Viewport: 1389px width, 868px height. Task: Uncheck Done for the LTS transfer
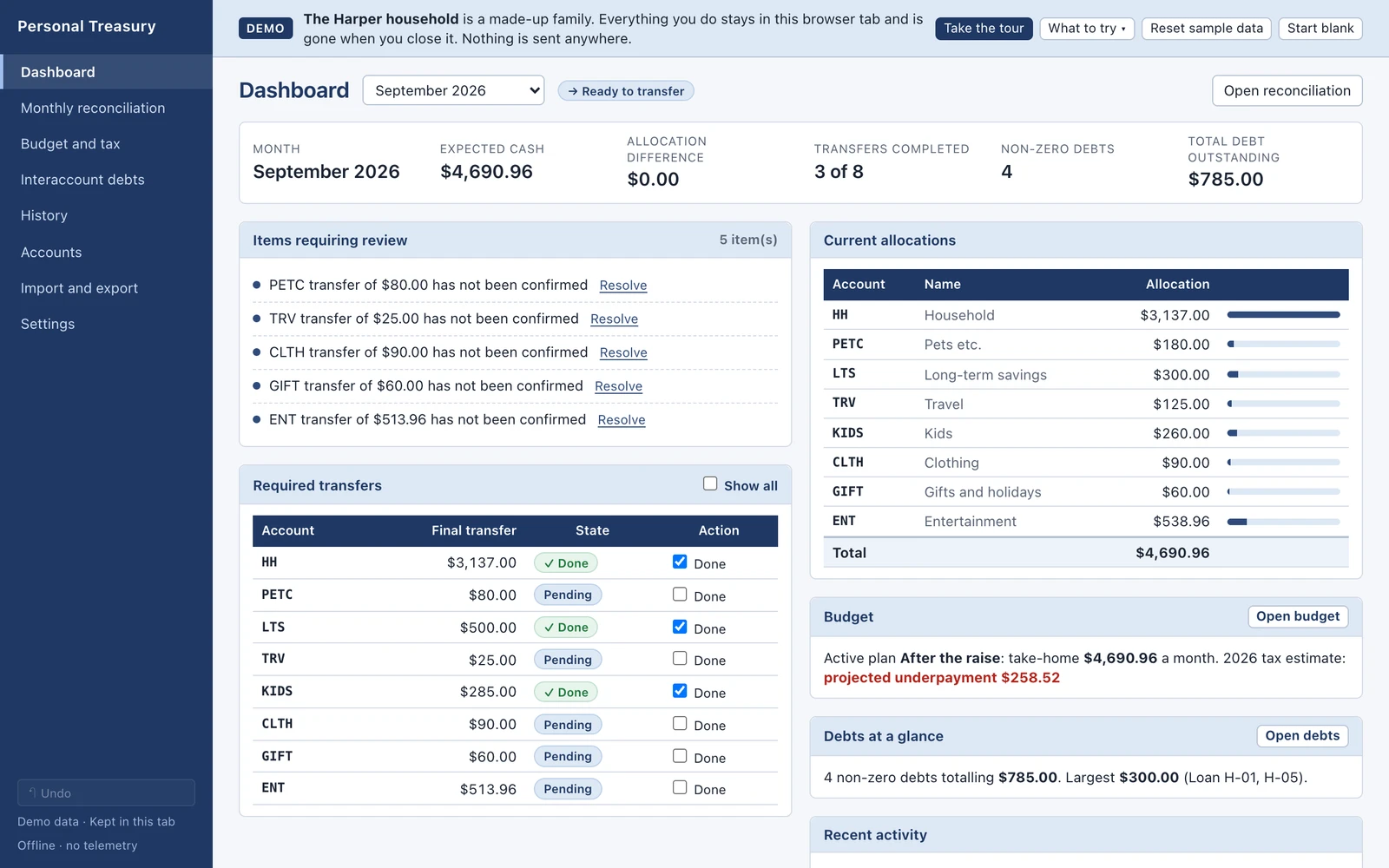point(680,627)
